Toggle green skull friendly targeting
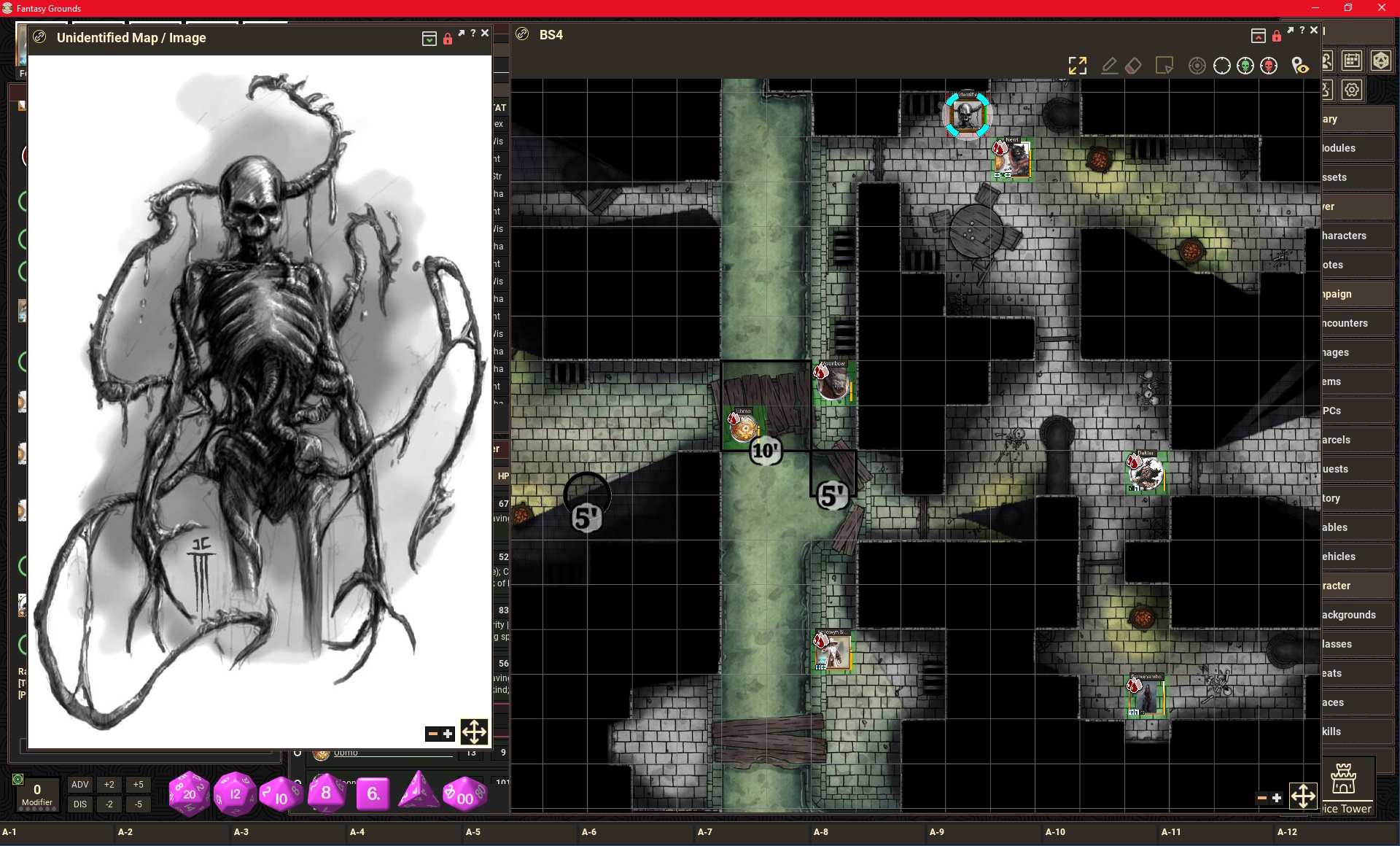Viewport: 1400px width, 846px height. pos(1245,66)
